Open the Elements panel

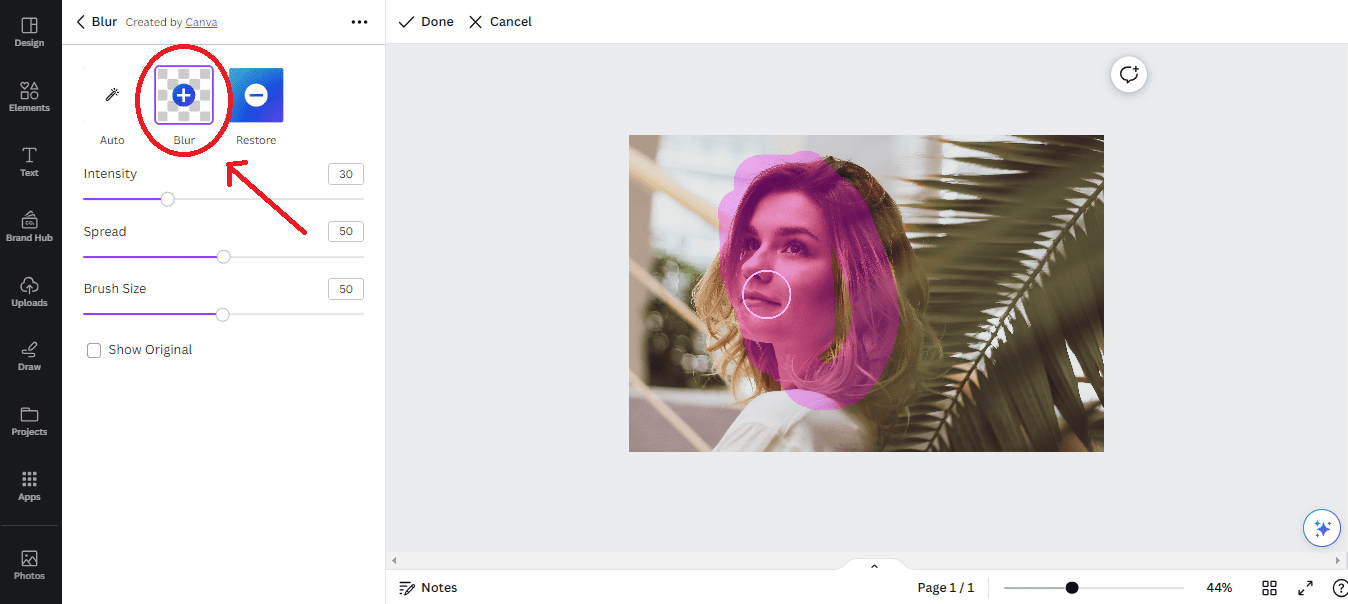29,96
